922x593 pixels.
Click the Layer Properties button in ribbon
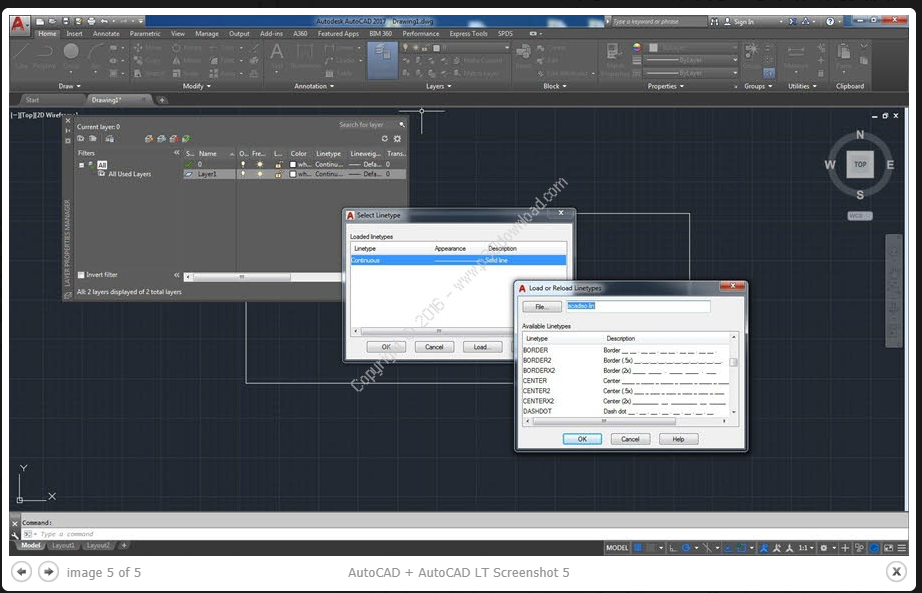(x=382, y=59)
